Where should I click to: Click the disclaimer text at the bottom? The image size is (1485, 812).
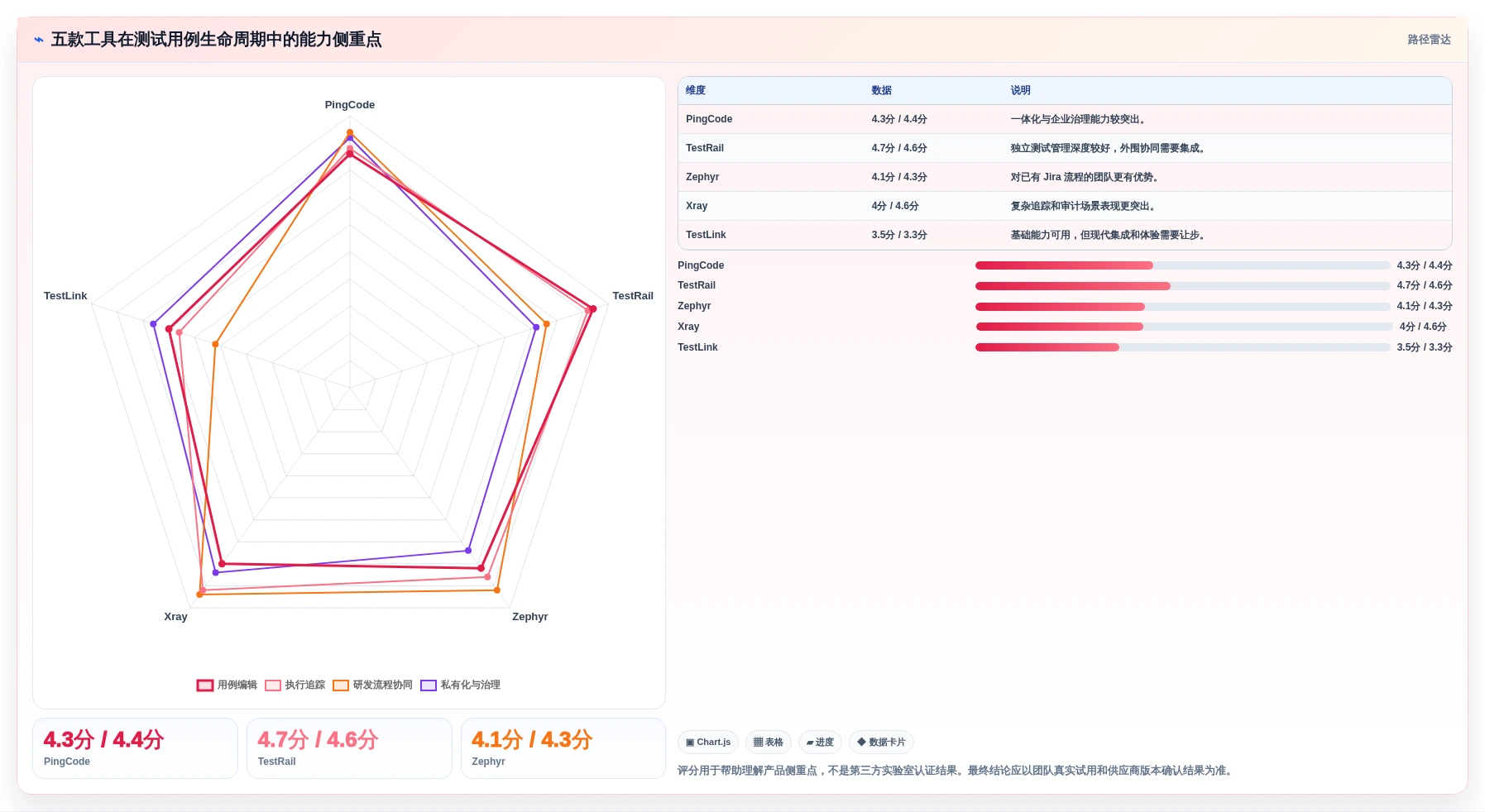coord(956,771)
